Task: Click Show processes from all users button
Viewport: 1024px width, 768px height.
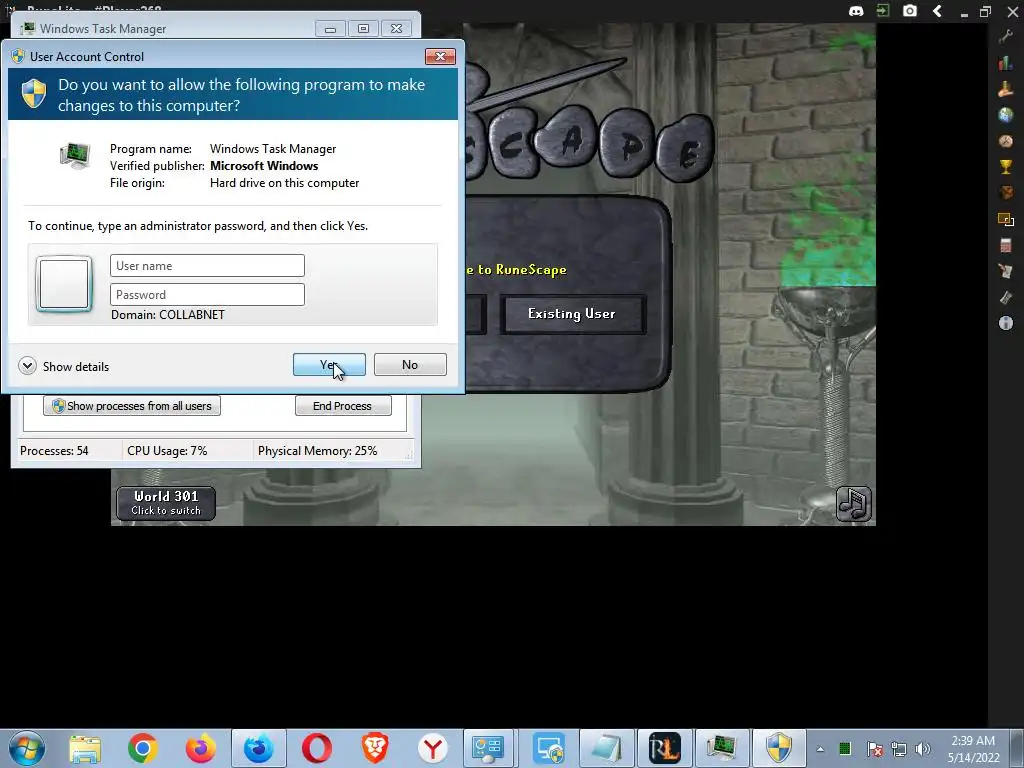Action: 132,406
